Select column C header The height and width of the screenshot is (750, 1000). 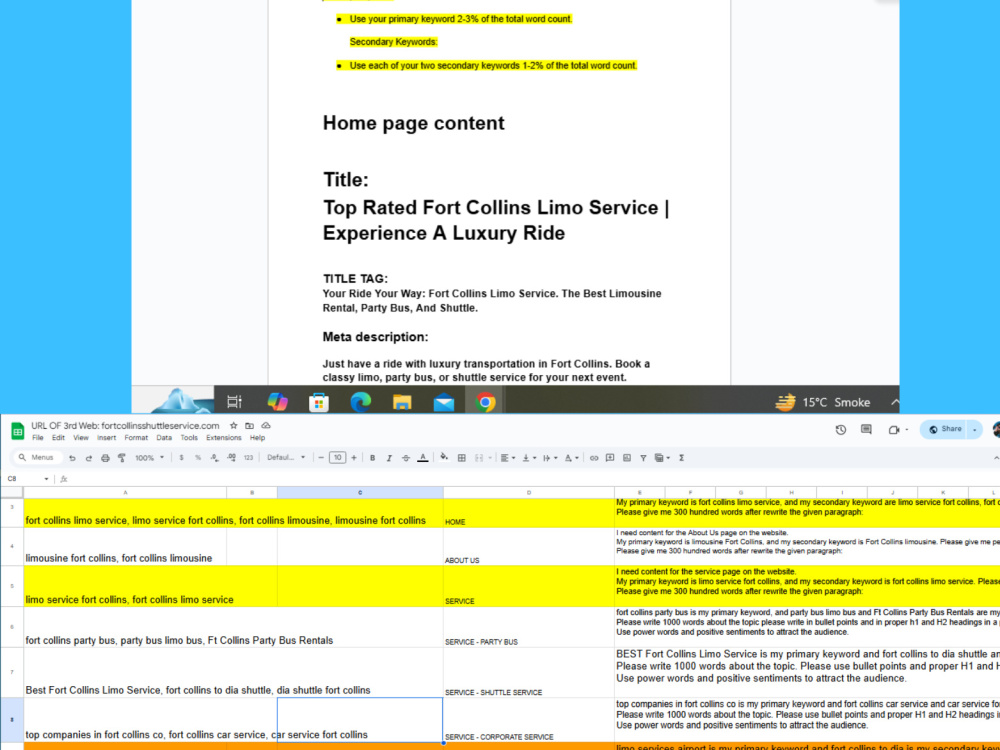tap(360, 492)
